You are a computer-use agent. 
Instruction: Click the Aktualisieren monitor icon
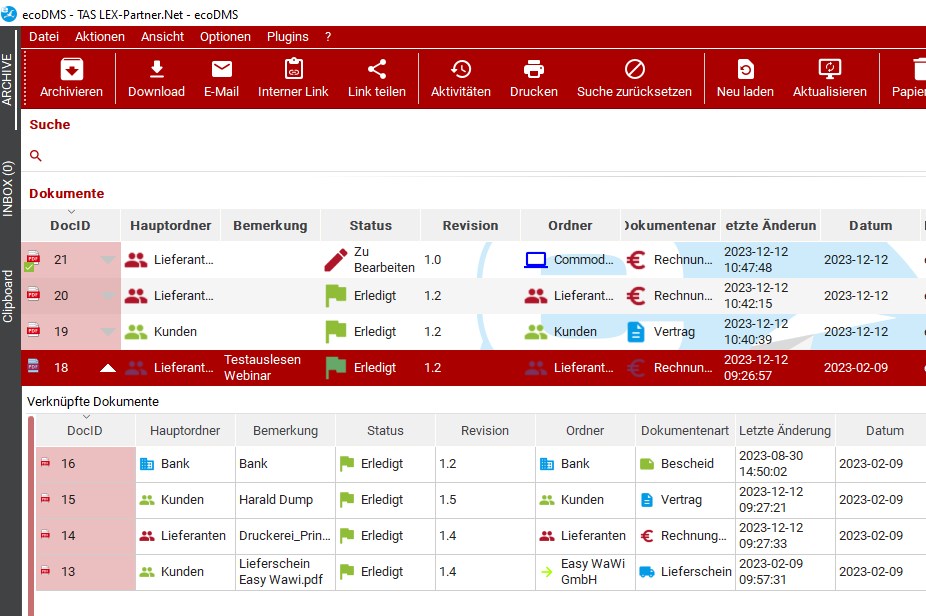click(x=830, y=69)
